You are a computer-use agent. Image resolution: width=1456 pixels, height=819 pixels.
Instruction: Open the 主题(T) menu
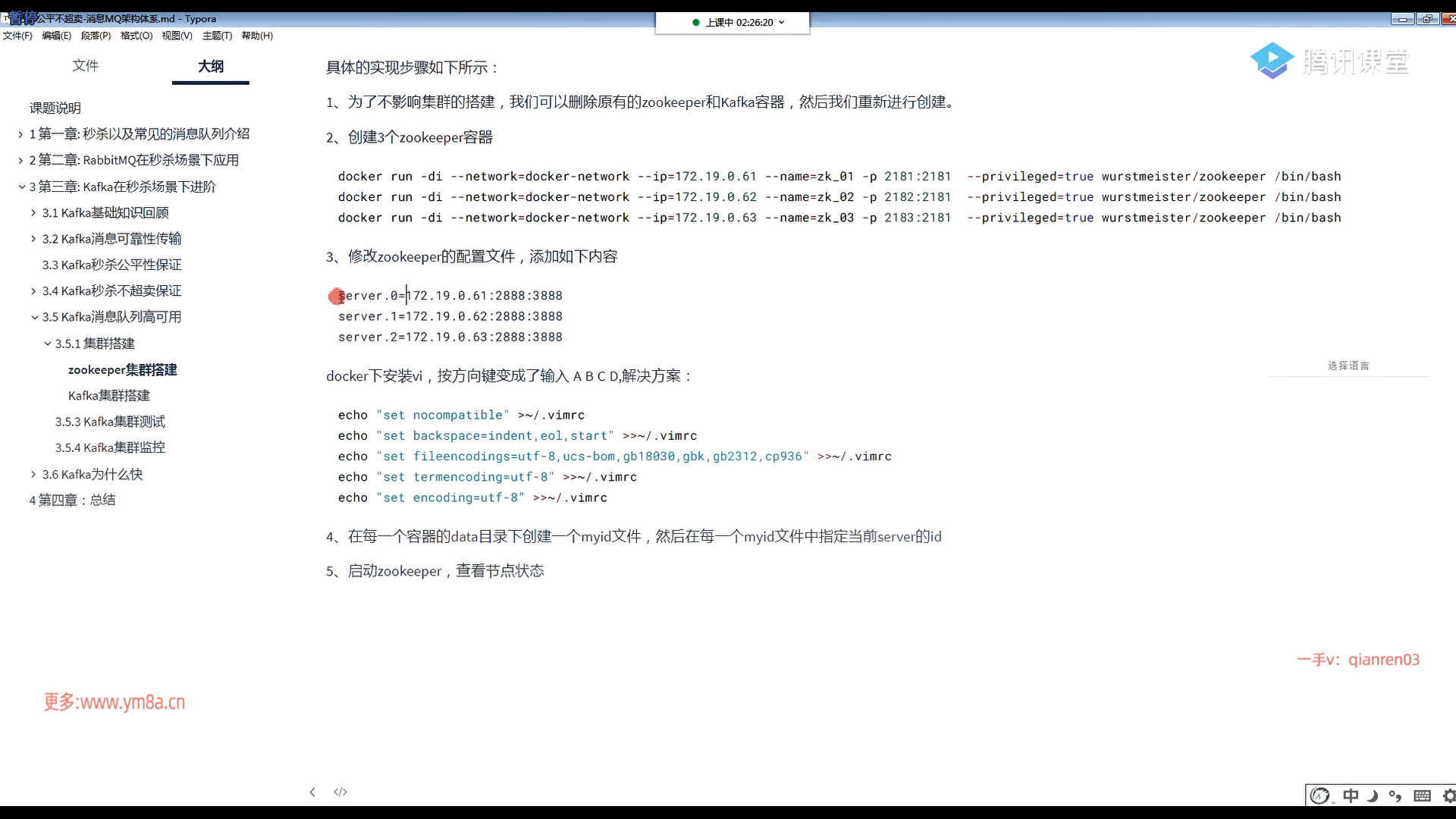click(217, 36)
